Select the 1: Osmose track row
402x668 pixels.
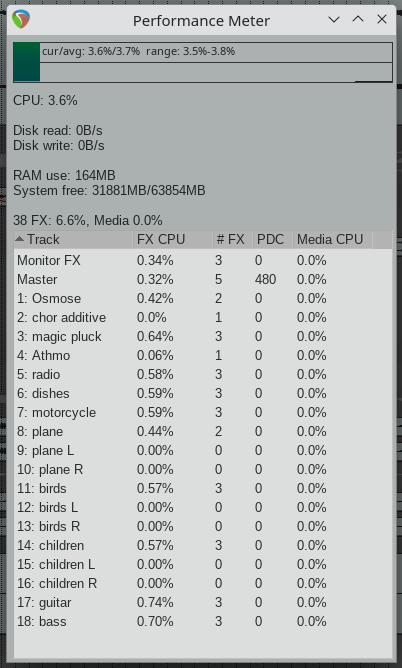(203, 298)
